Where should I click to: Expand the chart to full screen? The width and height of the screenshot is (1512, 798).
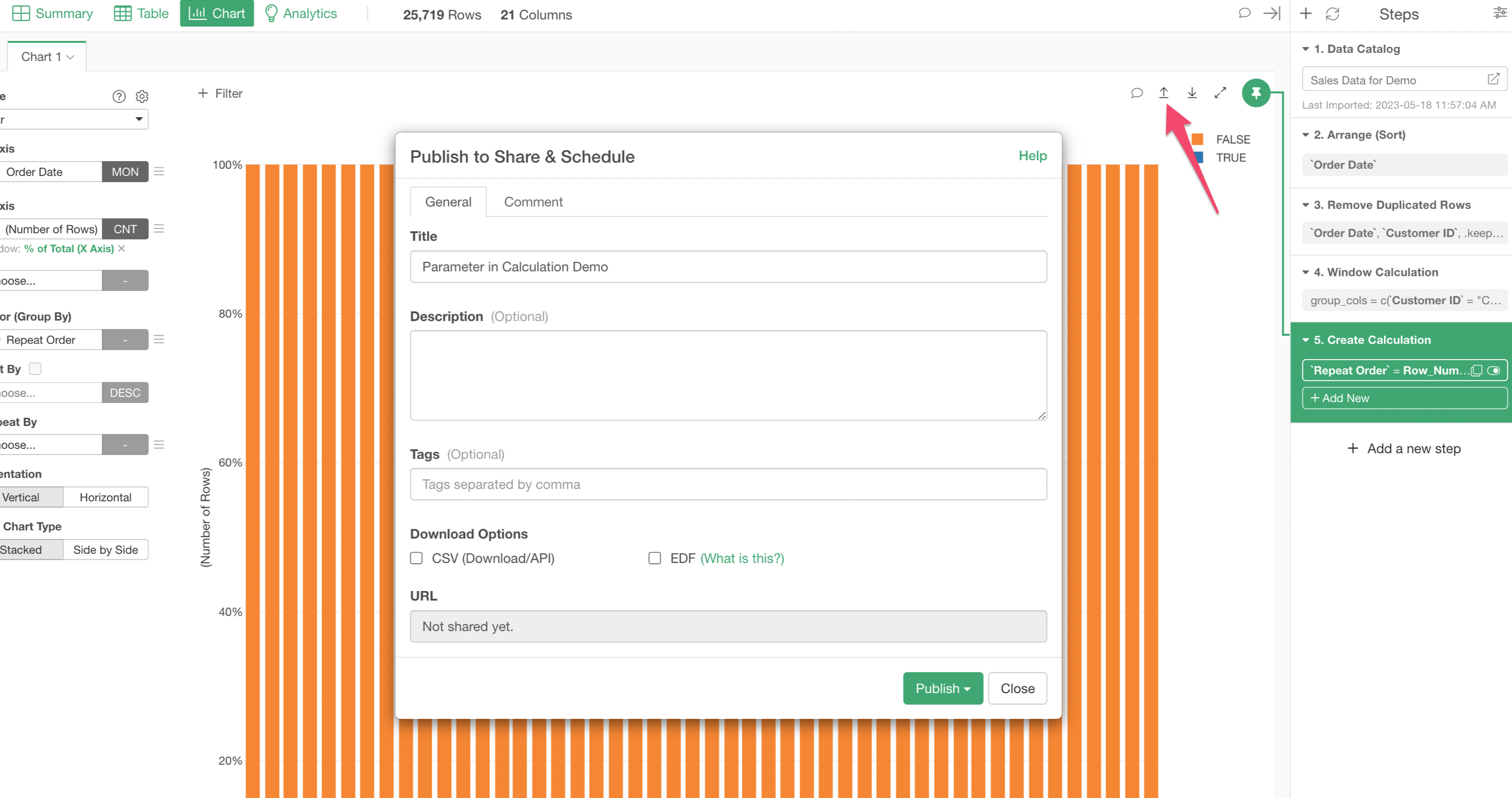(1220, 93)
